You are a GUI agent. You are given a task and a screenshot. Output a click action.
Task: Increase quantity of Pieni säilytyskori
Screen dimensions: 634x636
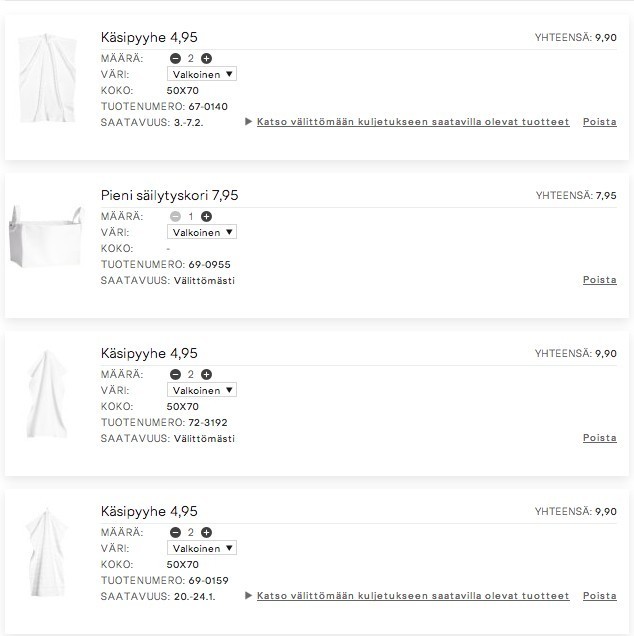coord(206,217)
